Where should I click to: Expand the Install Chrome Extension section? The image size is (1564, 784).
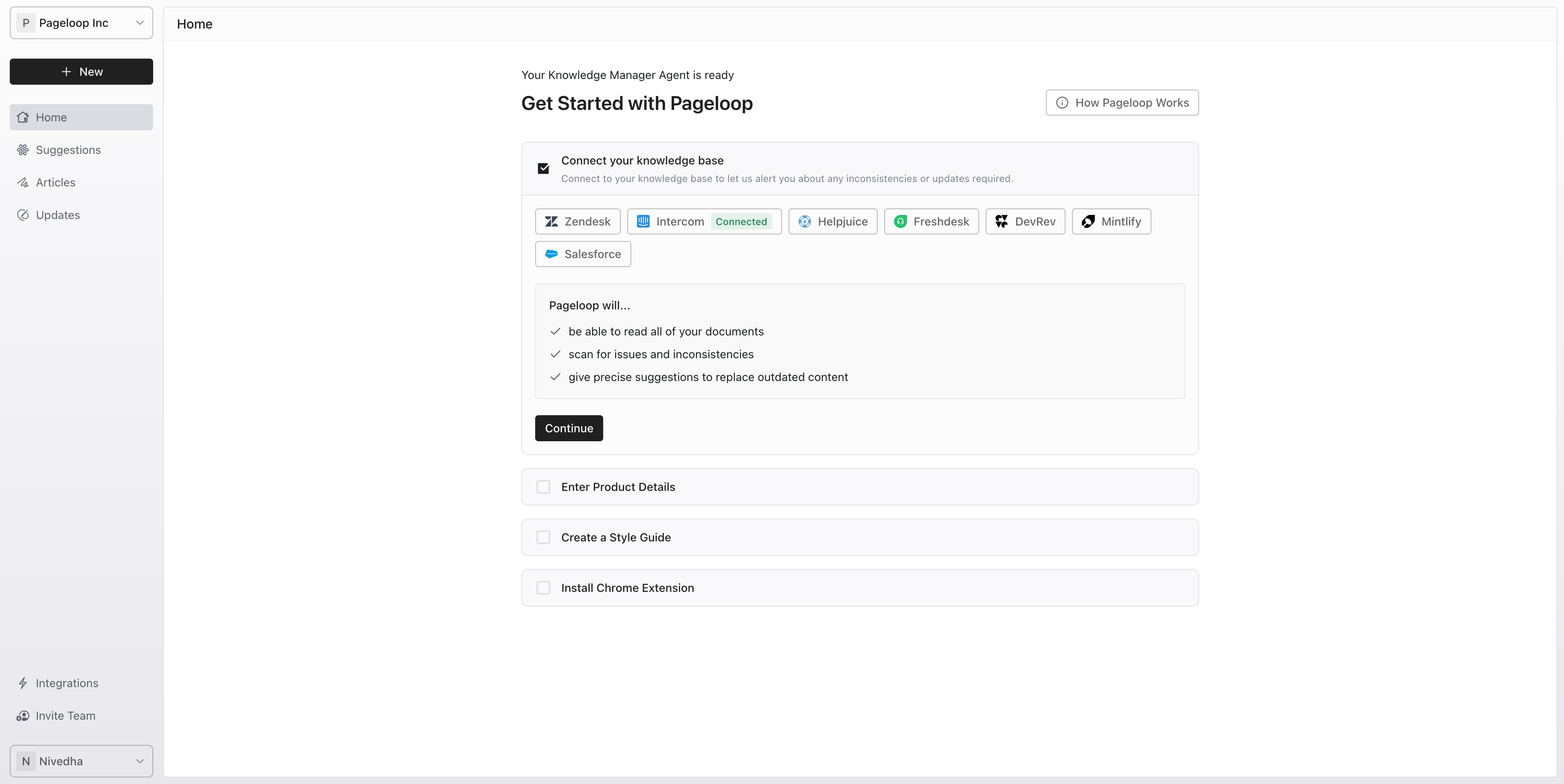click(860, 588)
